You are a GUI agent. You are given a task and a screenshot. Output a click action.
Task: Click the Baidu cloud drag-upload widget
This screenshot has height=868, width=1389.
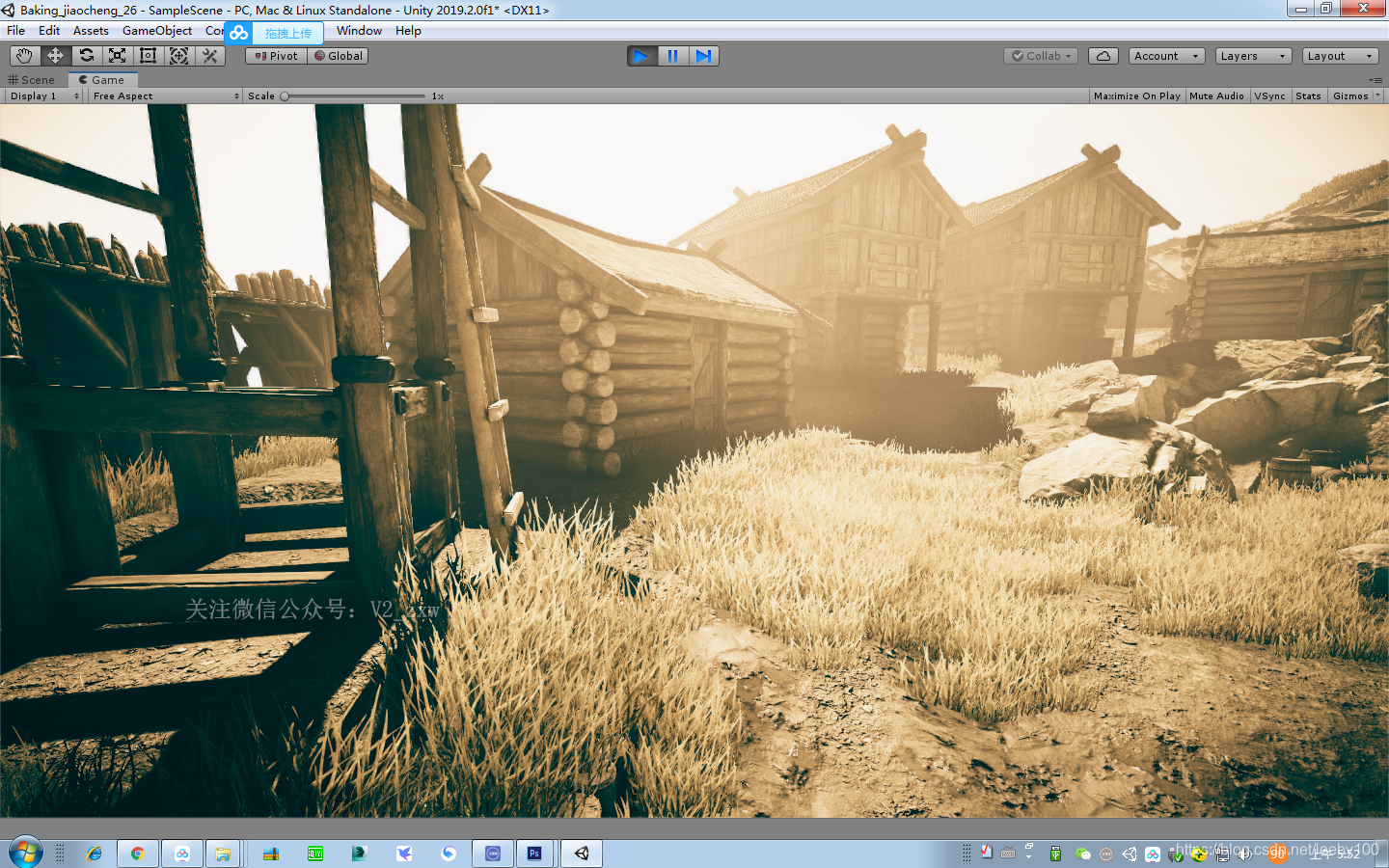274,33
